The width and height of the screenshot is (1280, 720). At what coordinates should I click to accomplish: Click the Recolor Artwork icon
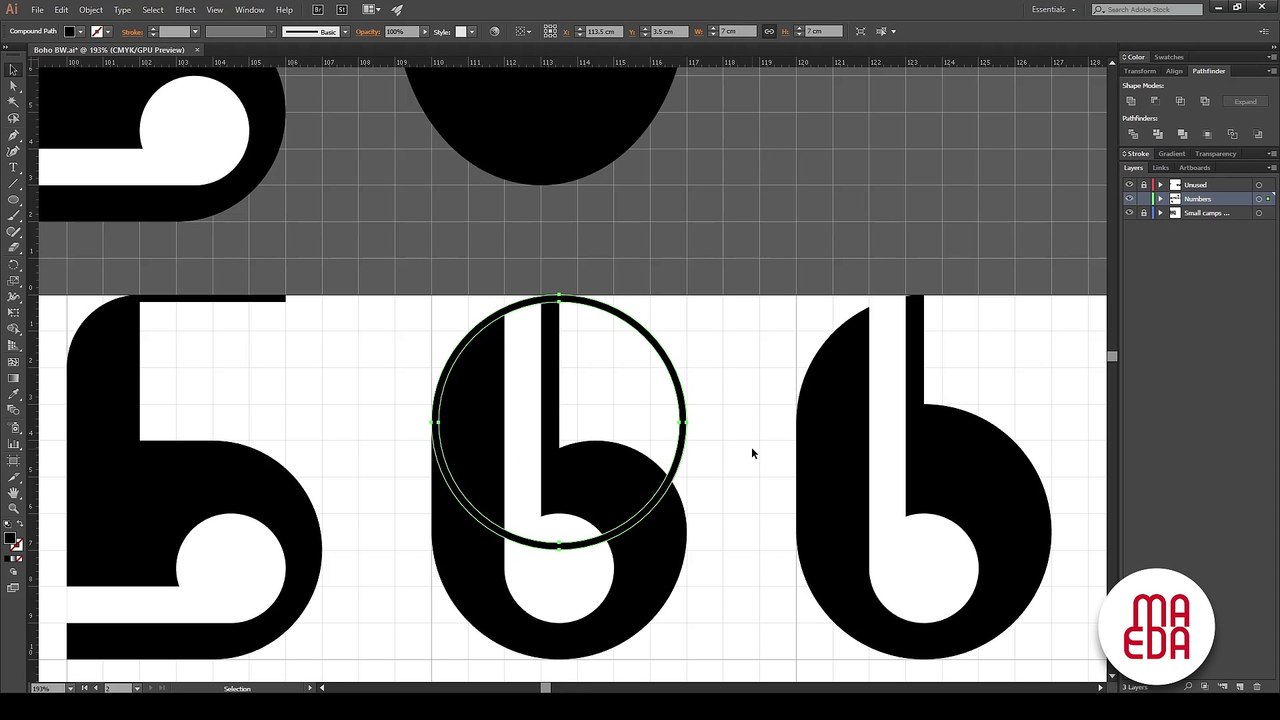(494, 32)
